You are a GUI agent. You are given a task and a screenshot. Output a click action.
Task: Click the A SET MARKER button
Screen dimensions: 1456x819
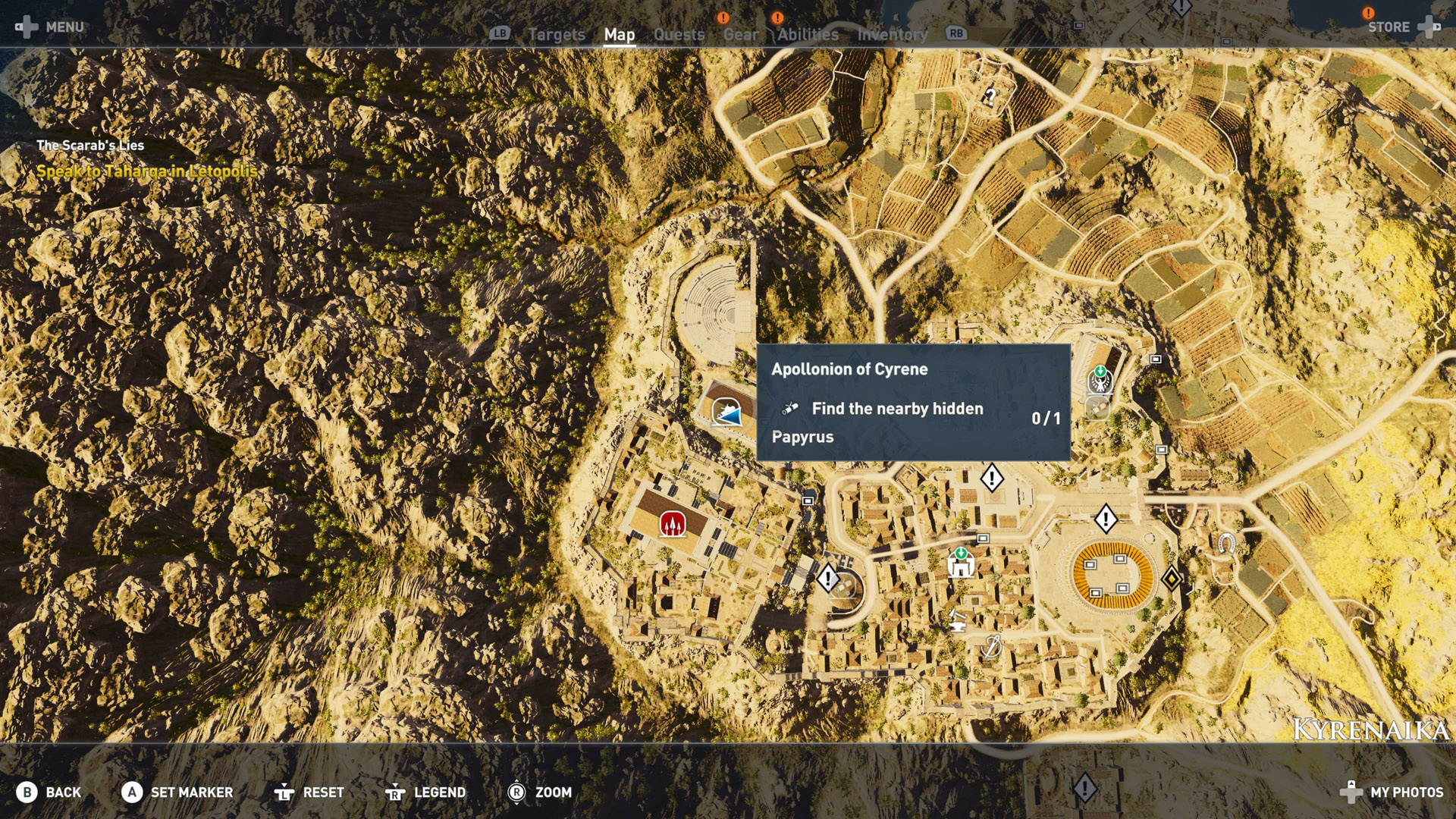[x=177, y=792]
